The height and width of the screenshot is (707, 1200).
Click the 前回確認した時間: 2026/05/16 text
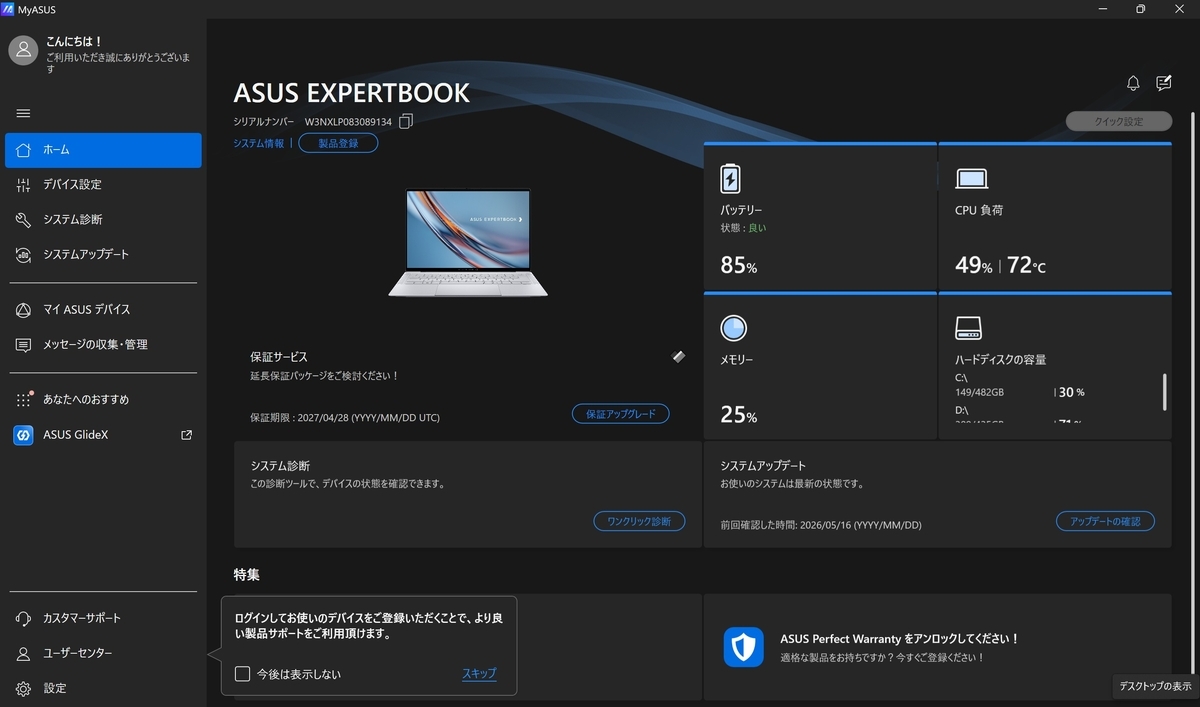[821, 524]
